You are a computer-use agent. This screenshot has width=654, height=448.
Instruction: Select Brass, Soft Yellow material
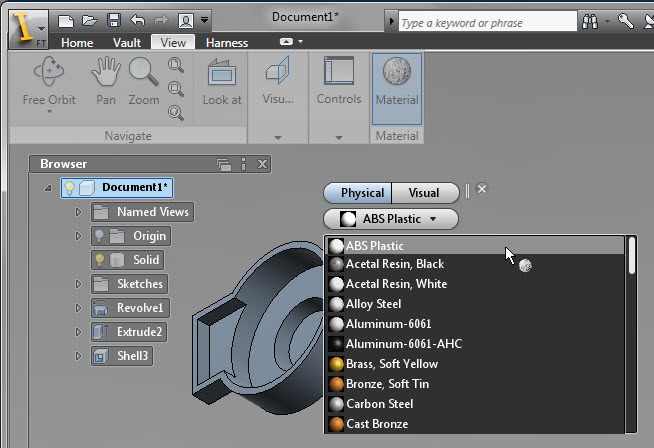click(475, 364)
